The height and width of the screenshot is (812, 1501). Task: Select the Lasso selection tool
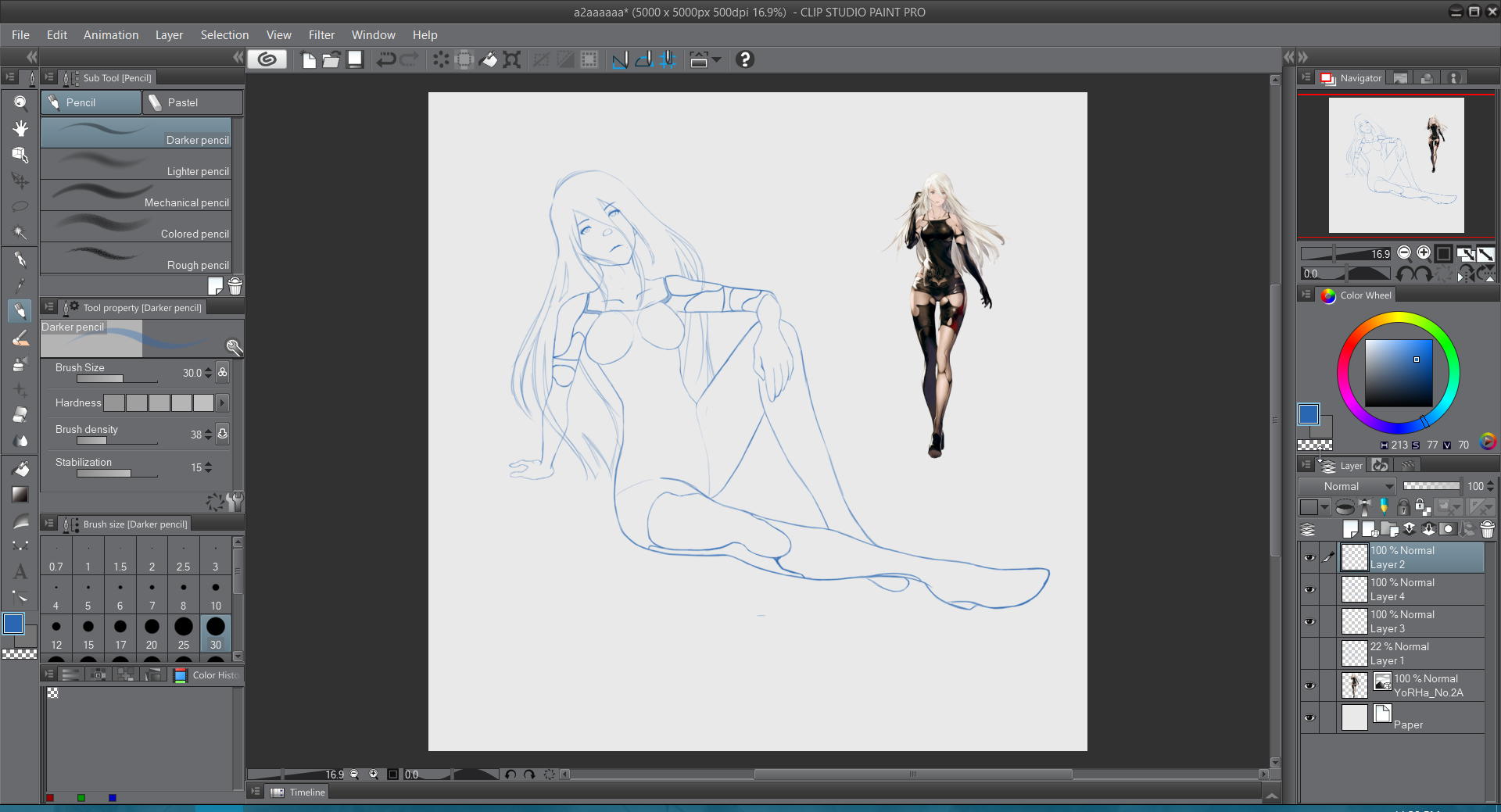[20, 206]
